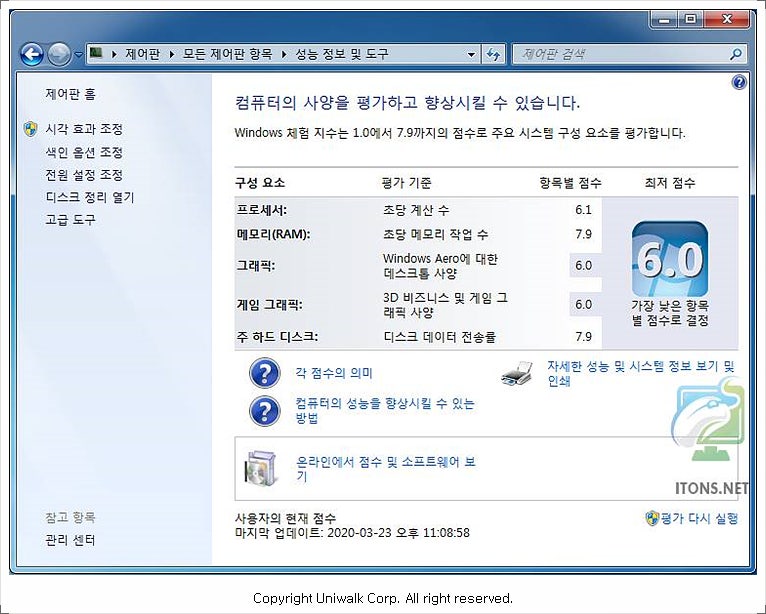Go to 제어판 홈 in the sidebar
This screenshot has width=766, height=614.
coord(71,94)
